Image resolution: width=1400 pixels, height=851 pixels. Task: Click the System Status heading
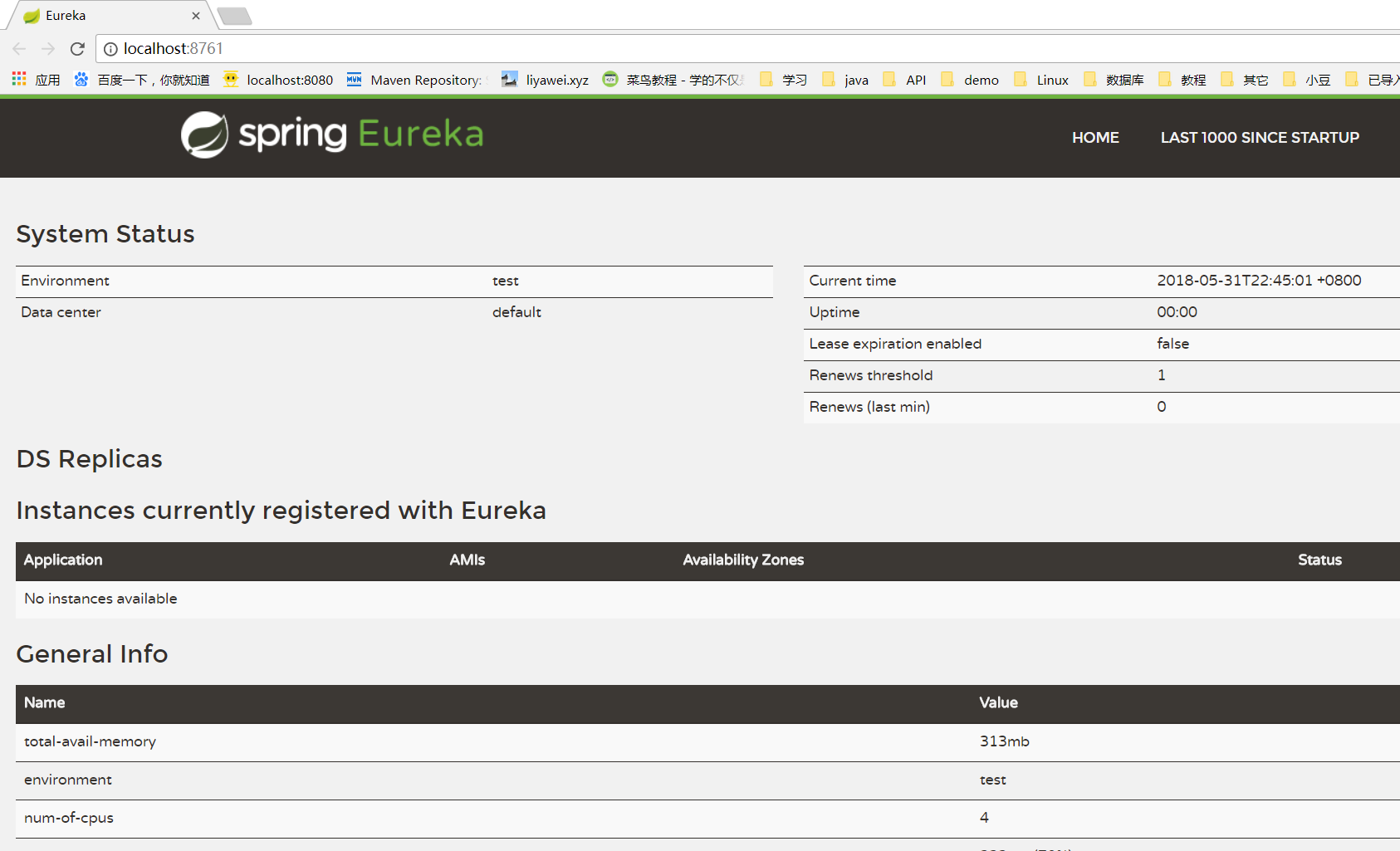pyautogui.click(x=105, y=234)
